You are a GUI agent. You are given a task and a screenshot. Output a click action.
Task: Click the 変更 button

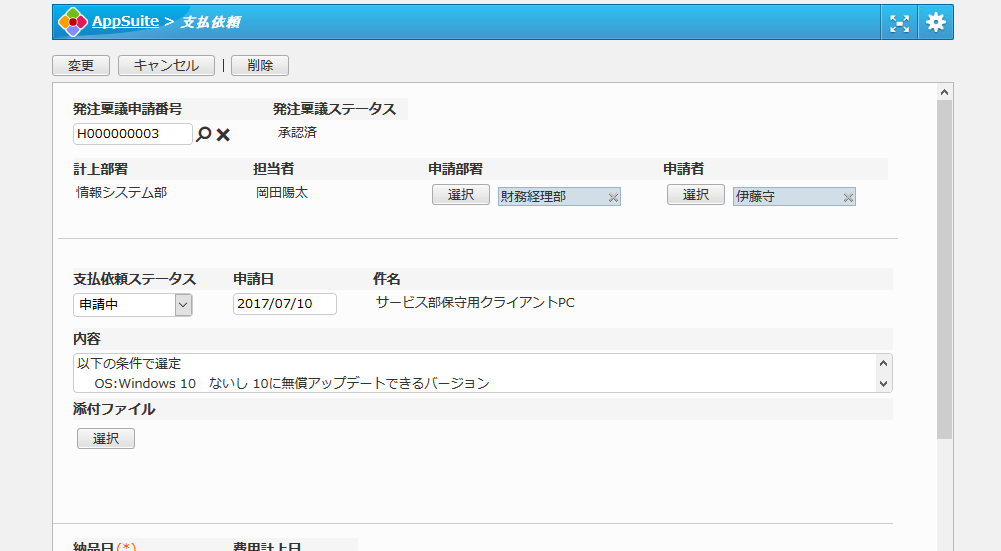coord(81,65)
